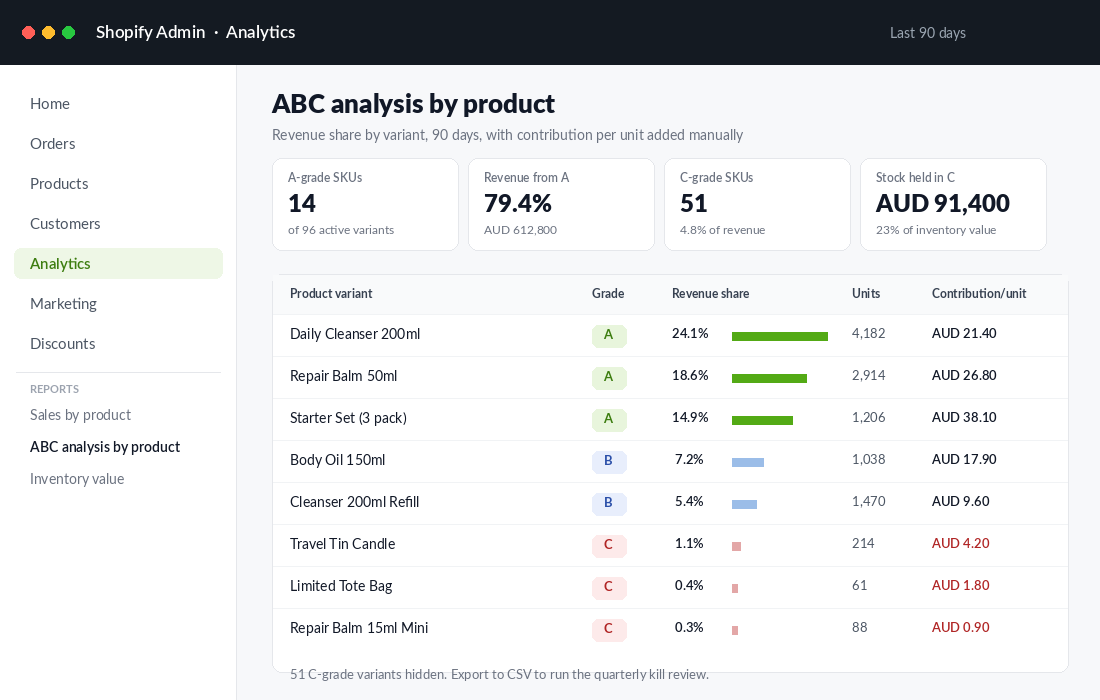This screenshot has height=700, width=1100.
Task: Click the AUD 38.10 contribution value
Action: (x=964, y=418)
